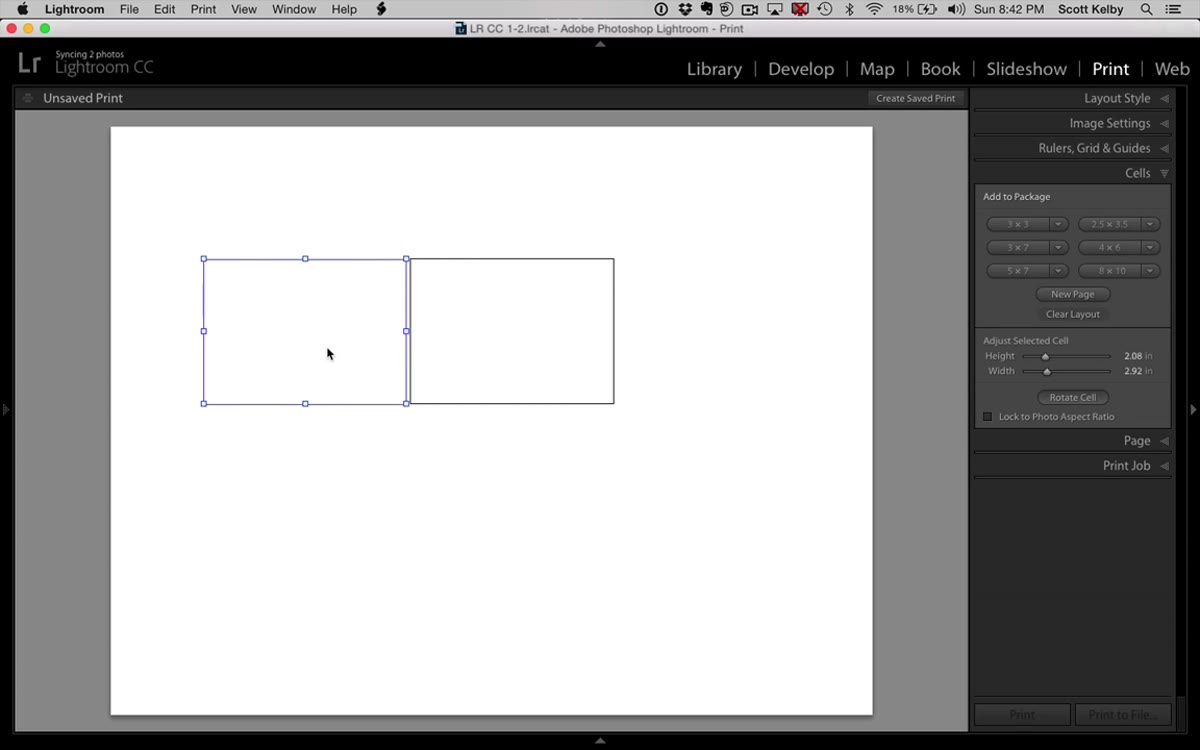The image size is (1200, 750).
Task: Open the Web module
Action: (1172, 69)
